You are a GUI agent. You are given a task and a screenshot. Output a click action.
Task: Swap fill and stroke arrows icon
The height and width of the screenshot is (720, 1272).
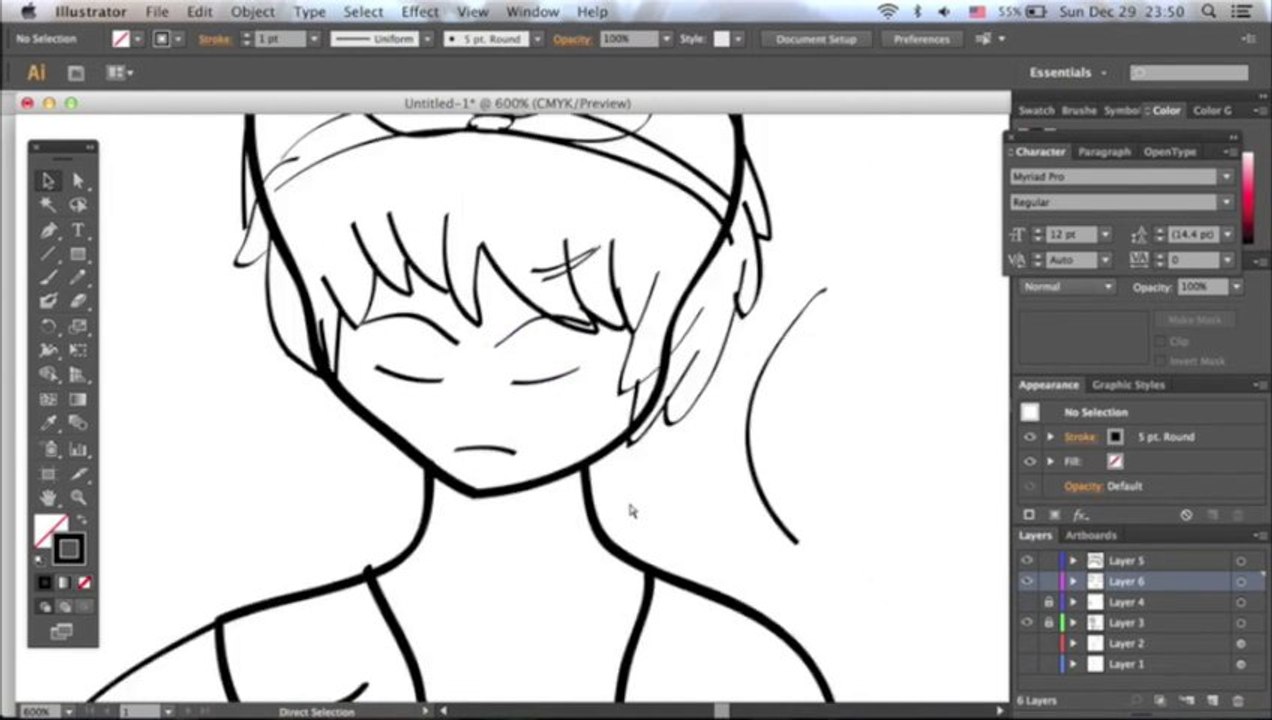point(82,520)
